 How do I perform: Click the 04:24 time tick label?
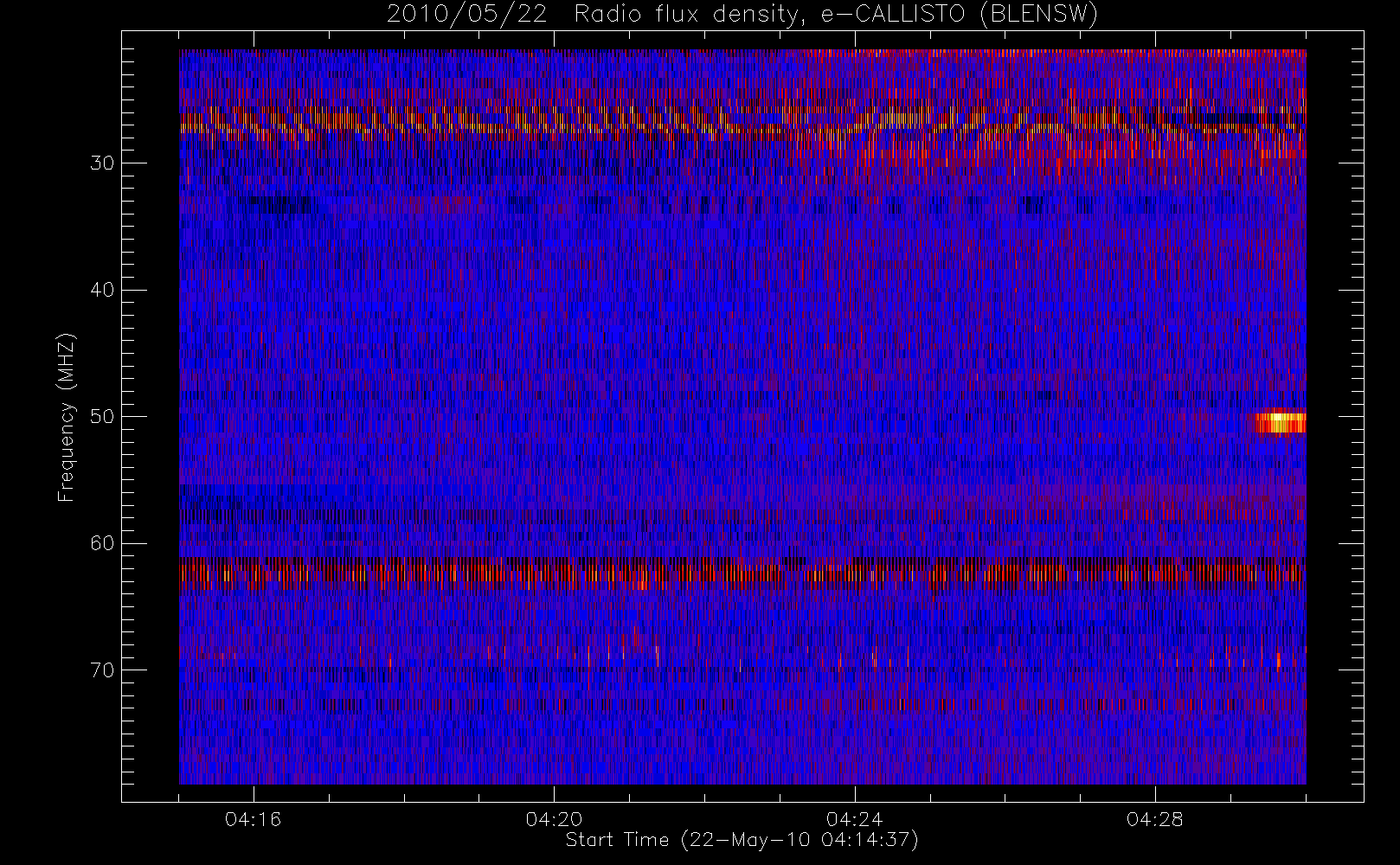[x=854, y=819]
